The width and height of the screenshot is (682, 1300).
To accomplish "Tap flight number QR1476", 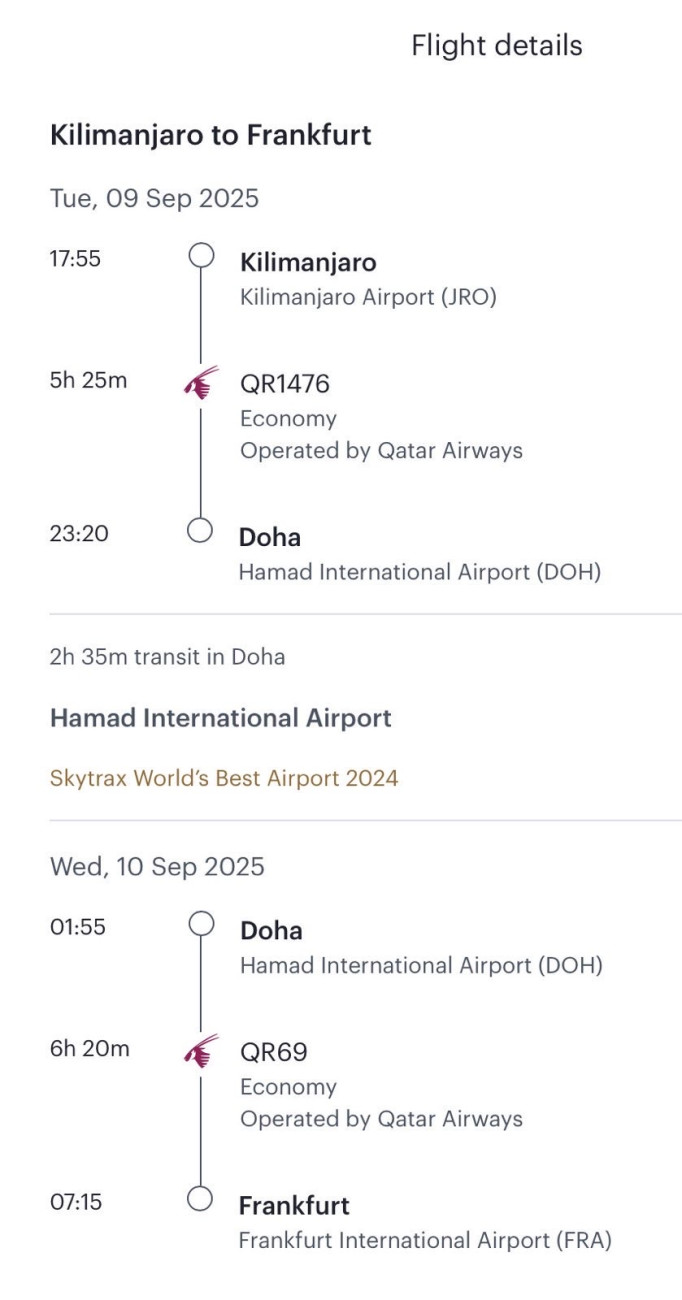I will point(285,384).
